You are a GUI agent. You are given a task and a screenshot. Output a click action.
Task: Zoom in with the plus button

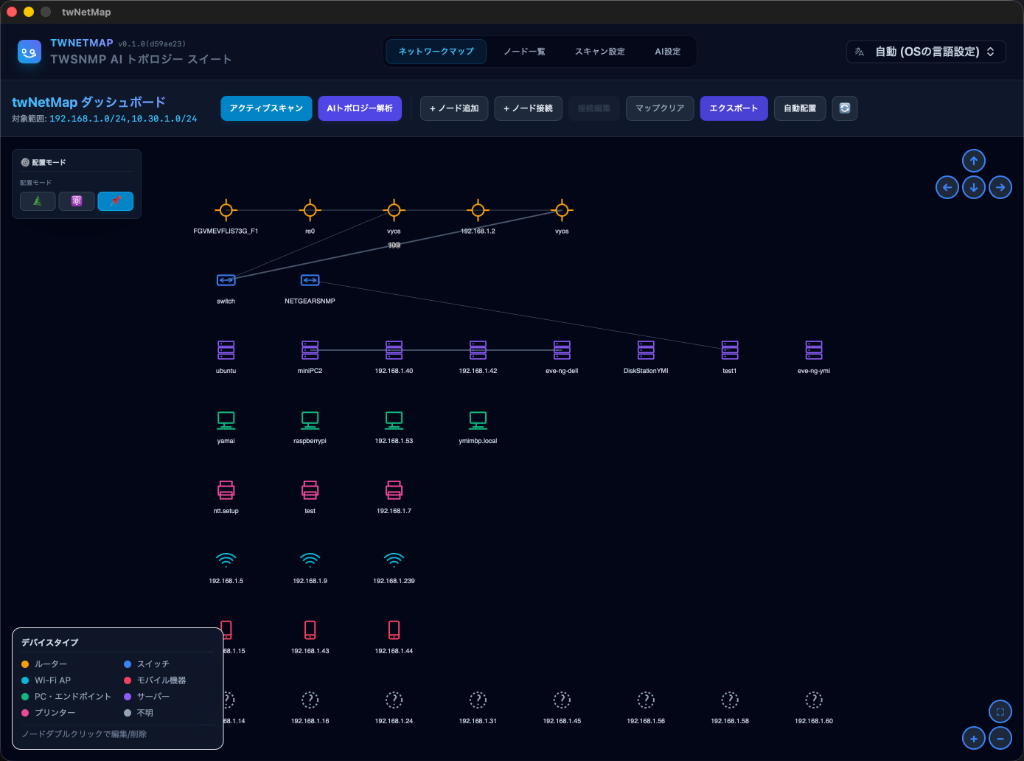[973, 738]
